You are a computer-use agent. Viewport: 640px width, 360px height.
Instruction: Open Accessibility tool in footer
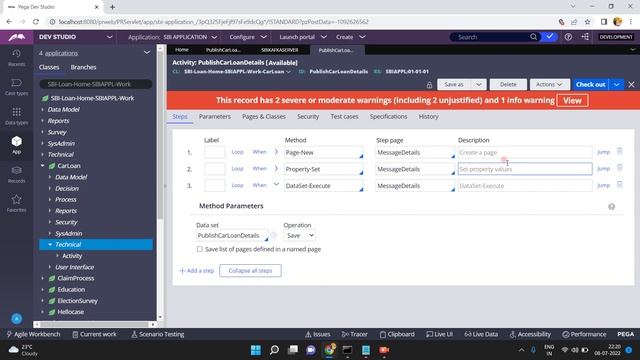pyautogui.click(x=530, y=334)
